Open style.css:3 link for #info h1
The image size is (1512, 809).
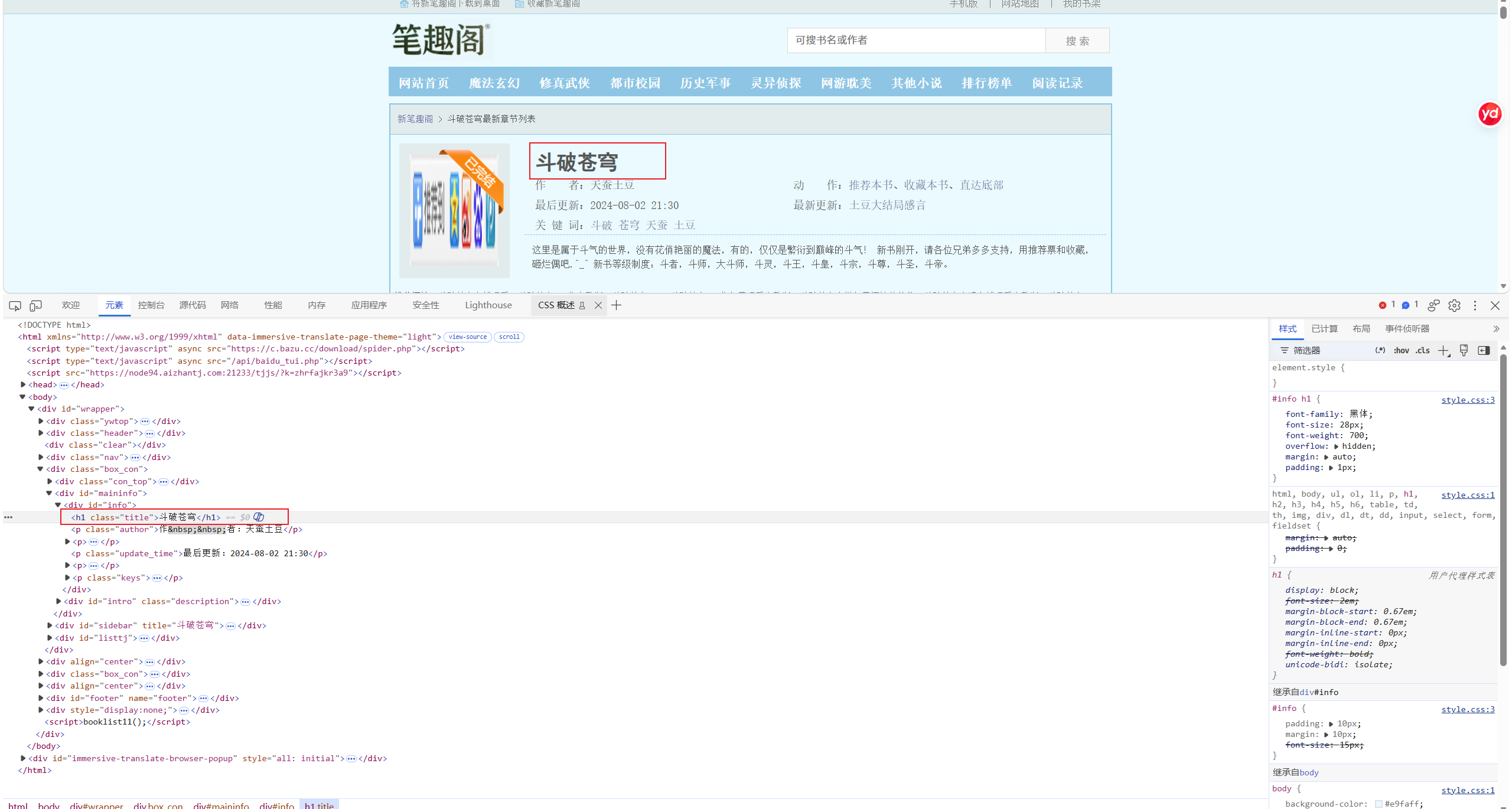(x=1468, y=400)
